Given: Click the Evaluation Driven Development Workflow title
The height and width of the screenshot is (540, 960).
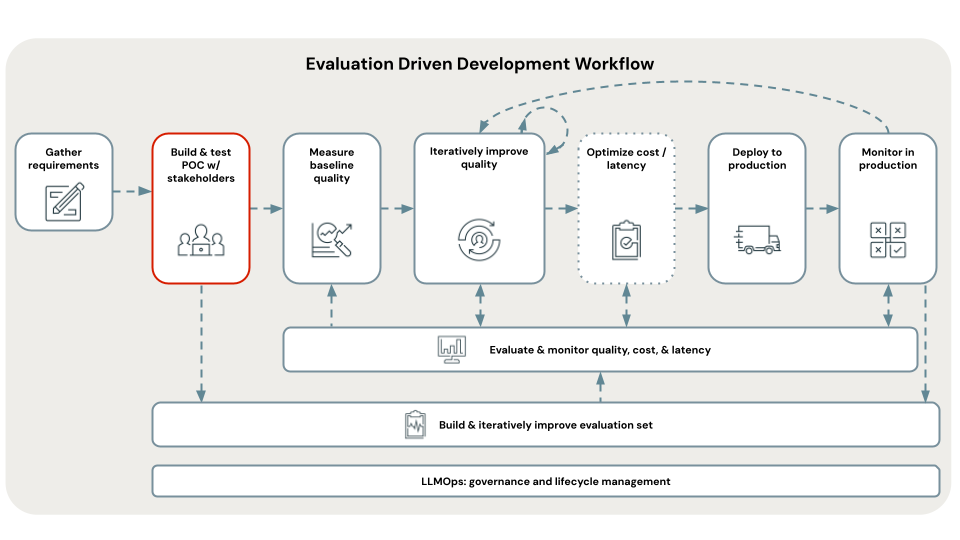Looking at the screenshot, I should coord(479,64).
